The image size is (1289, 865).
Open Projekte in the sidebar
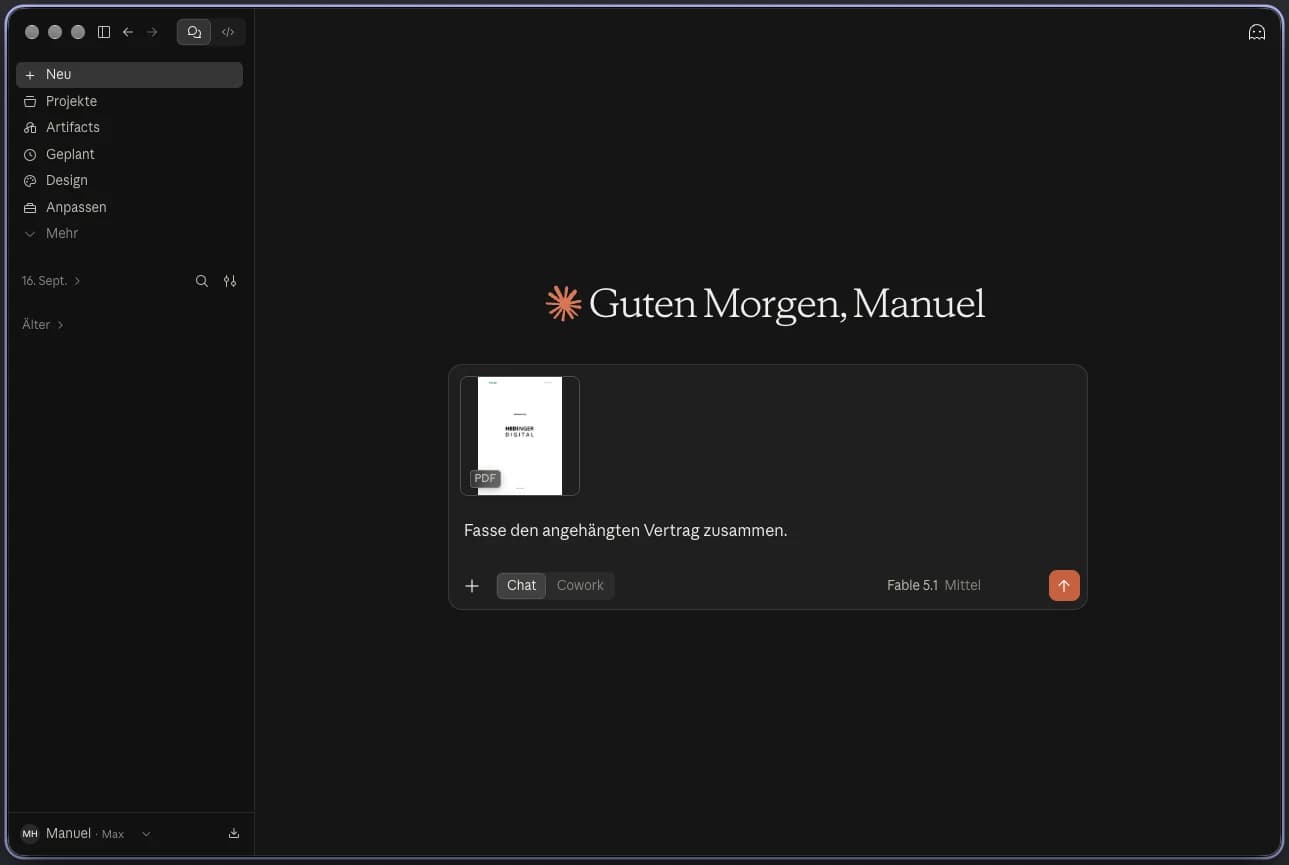pyautogui.click(x=129, y=101)
